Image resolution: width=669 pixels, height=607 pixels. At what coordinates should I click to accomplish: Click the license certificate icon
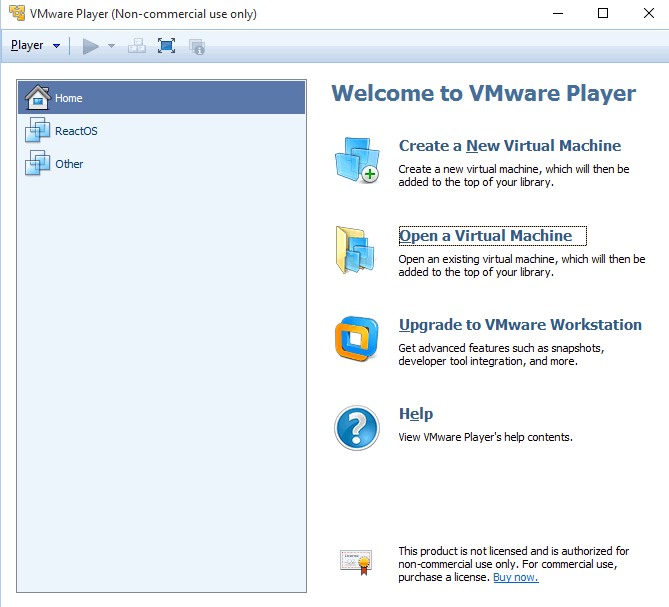pos(357,562)
